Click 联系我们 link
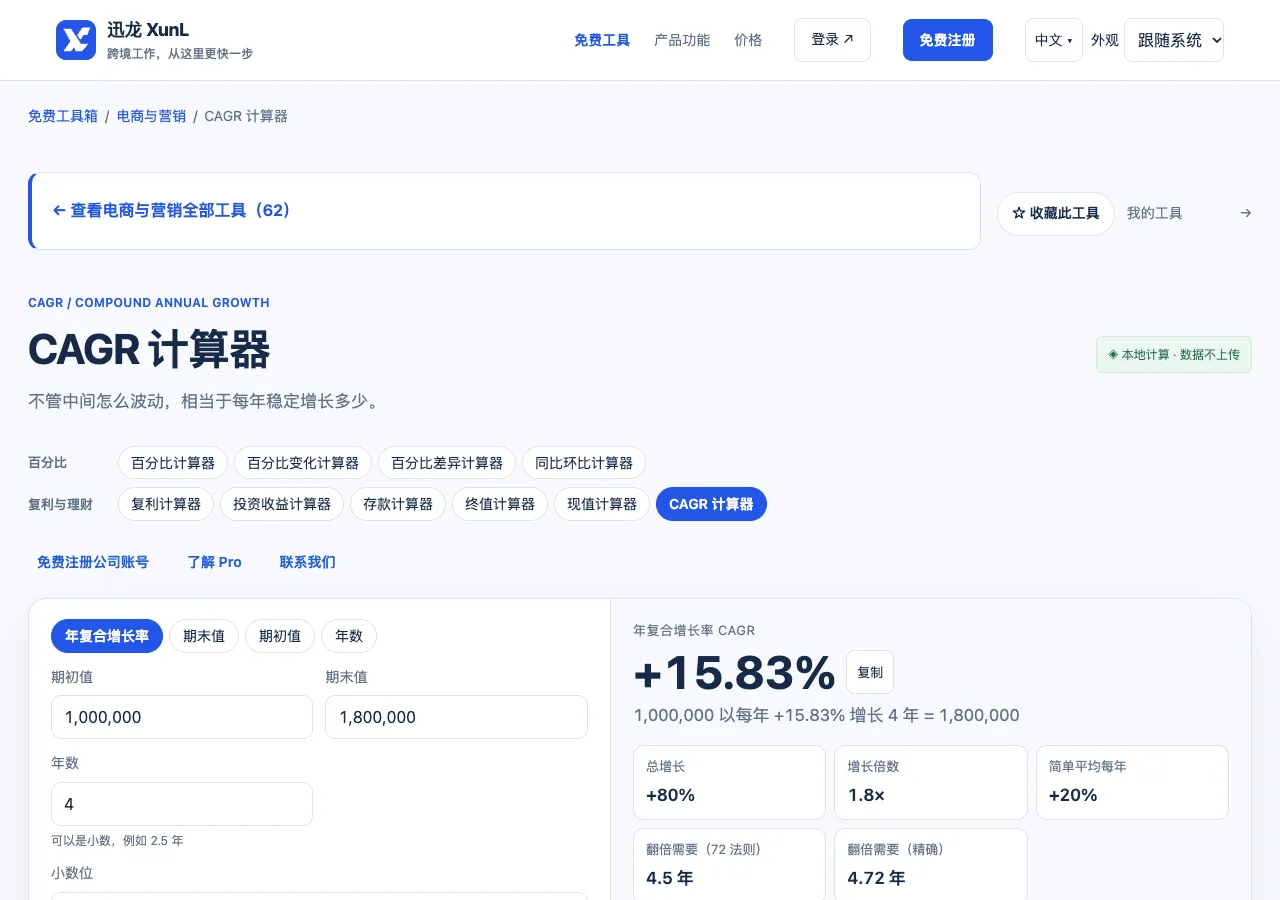 308,562
